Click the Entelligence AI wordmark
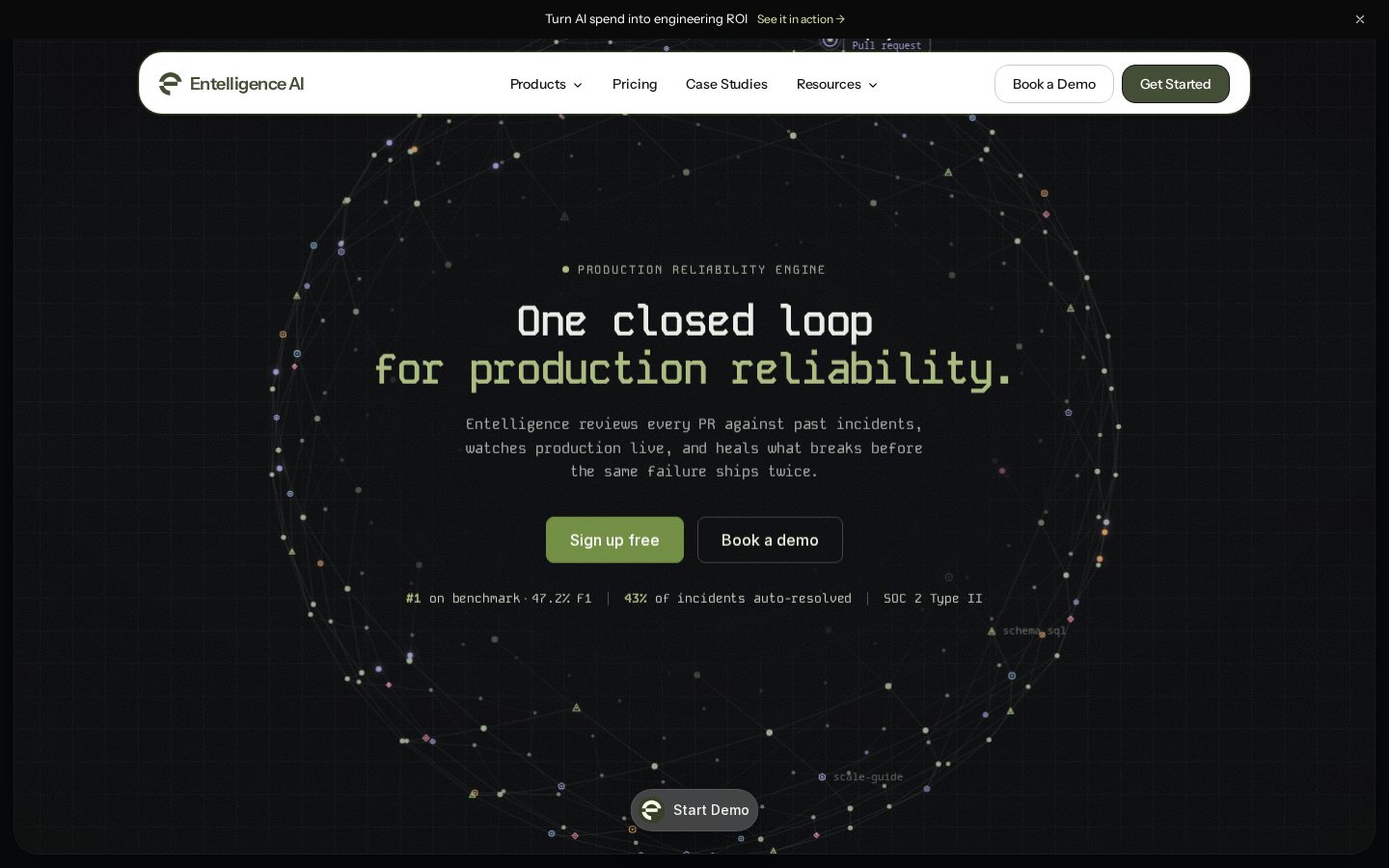The image size is (1389, 868). tap(247, 84)
